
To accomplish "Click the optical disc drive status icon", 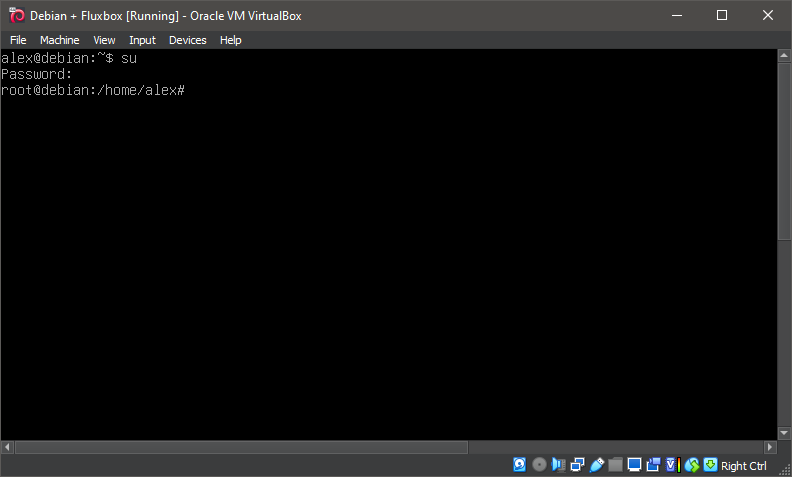I will (x=539, y=465).
